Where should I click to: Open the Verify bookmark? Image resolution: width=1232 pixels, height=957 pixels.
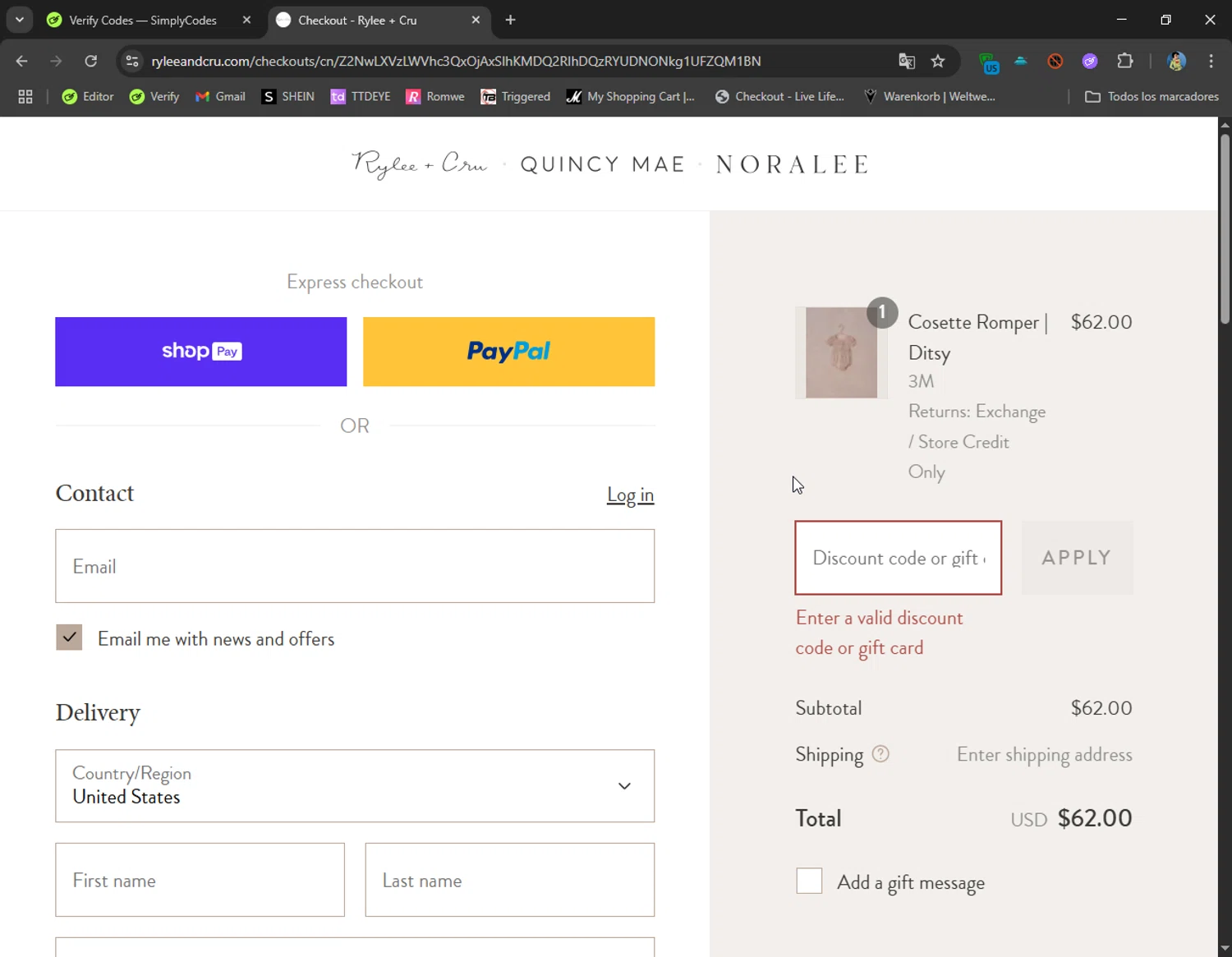coord(154,96)
